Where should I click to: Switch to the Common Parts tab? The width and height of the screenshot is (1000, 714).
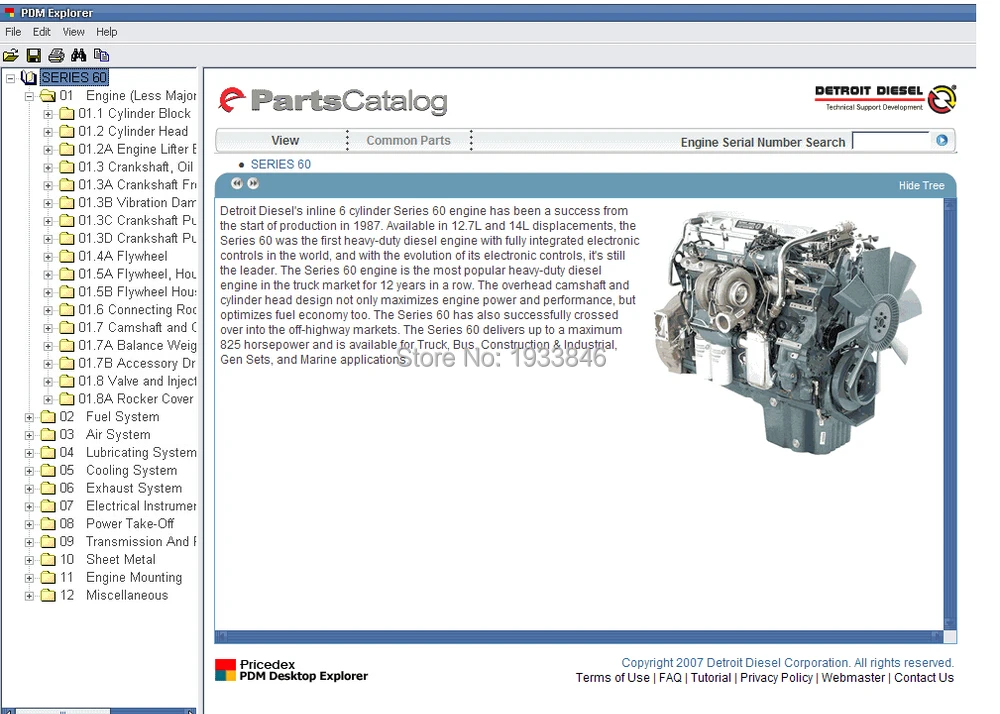coord(408,140)
